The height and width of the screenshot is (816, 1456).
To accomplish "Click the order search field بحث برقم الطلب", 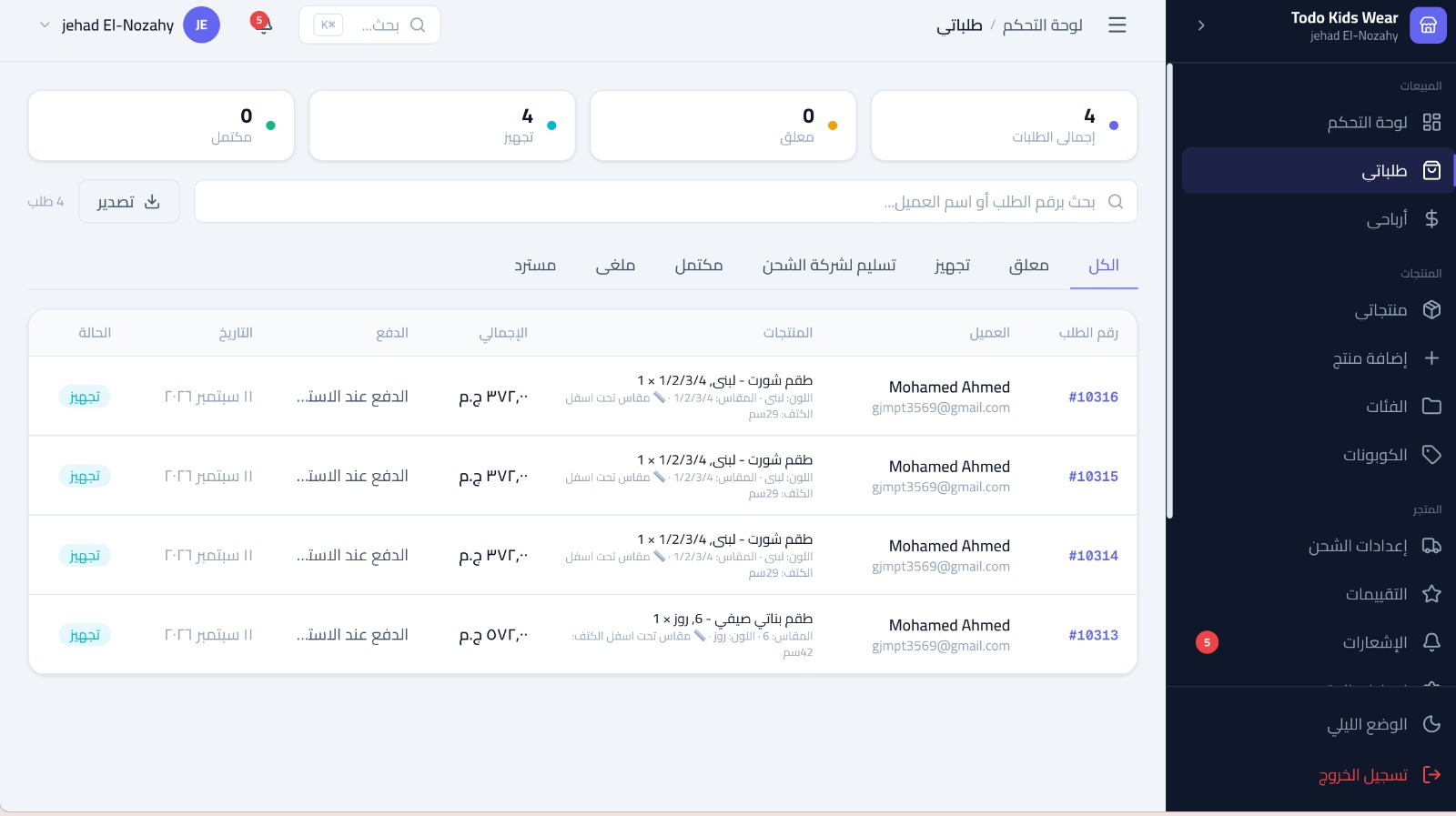I will [666, 201].
